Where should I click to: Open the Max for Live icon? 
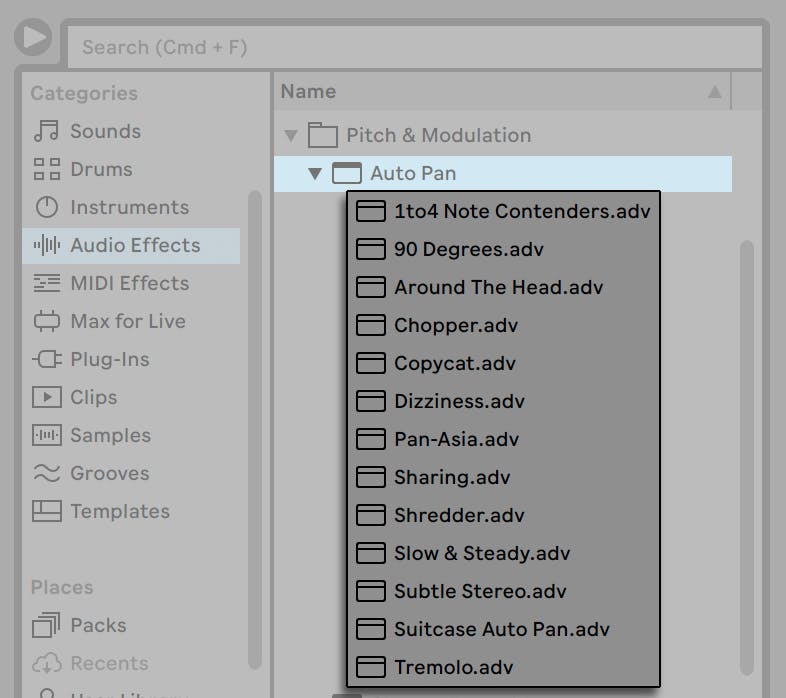[x=46, y=321]
